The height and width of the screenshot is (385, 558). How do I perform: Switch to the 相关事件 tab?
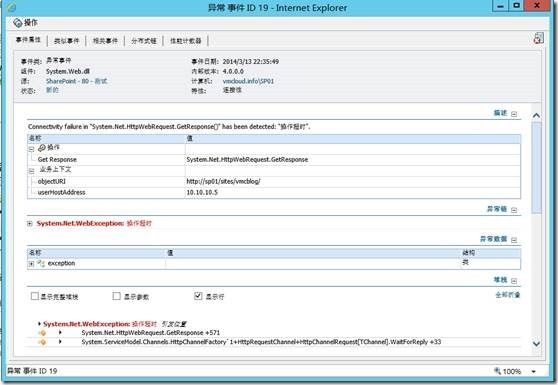pyautogui.click(x=105, y=41)
